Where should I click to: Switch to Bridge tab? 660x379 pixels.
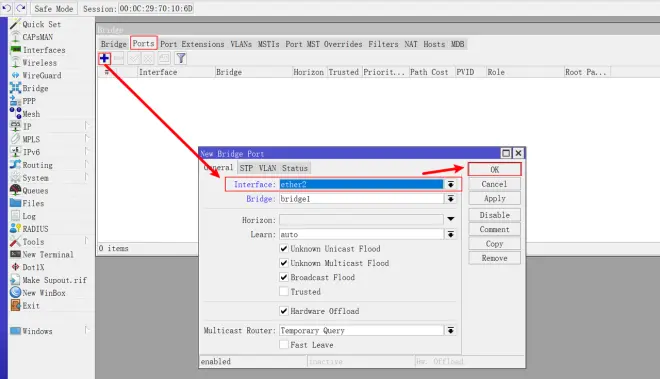click(x=113, y=44)
